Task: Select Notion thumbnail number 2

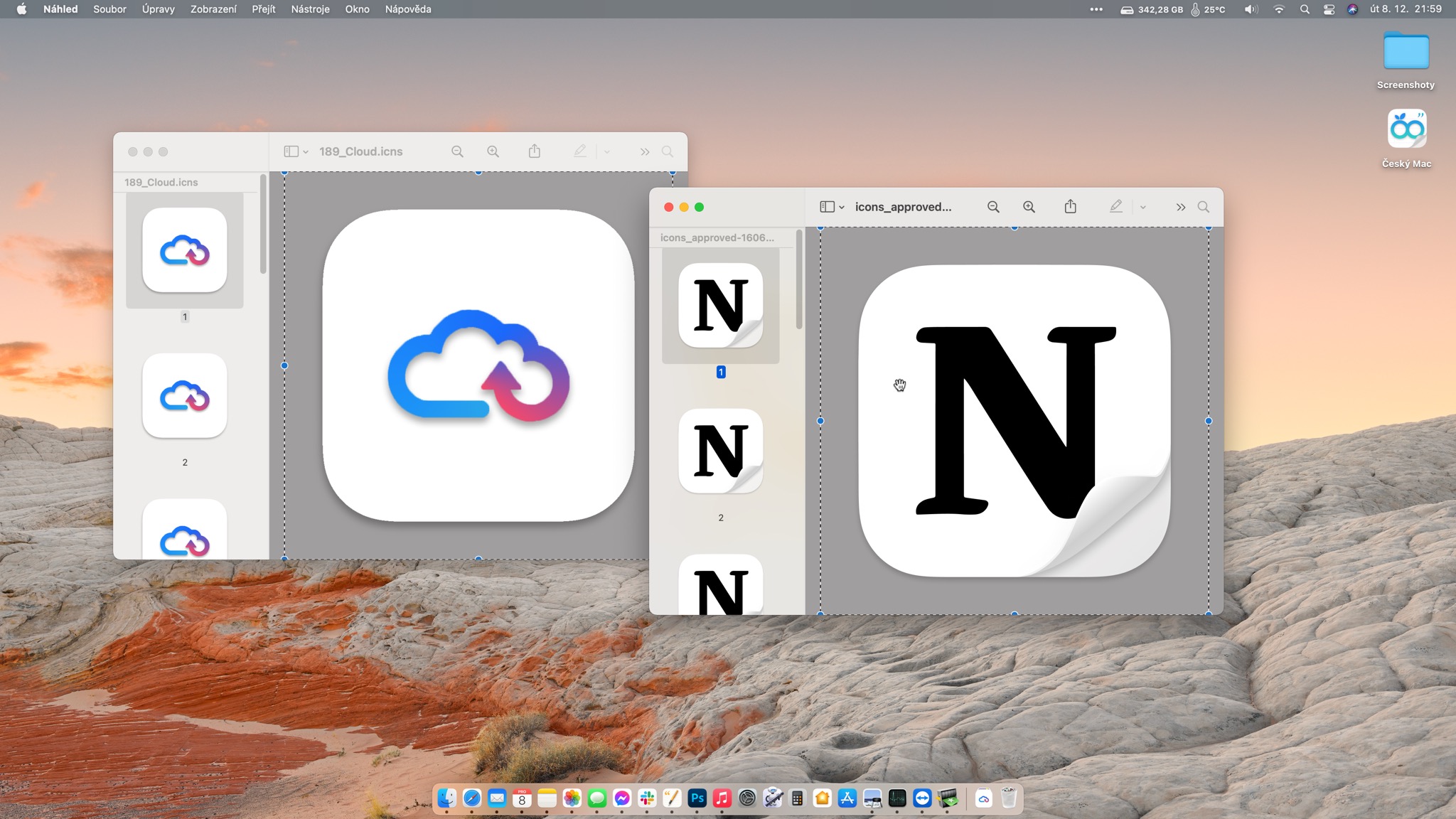Action: coord(720,451)
